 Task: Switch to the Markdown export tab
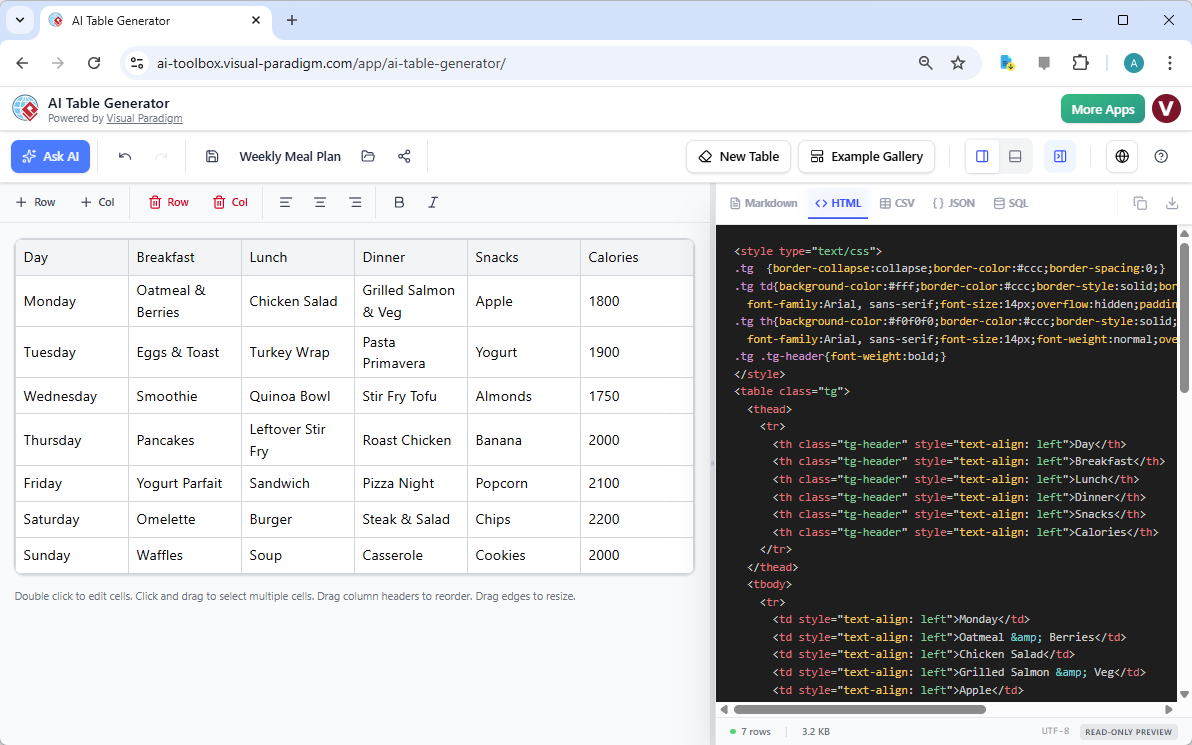pos(763,202)
